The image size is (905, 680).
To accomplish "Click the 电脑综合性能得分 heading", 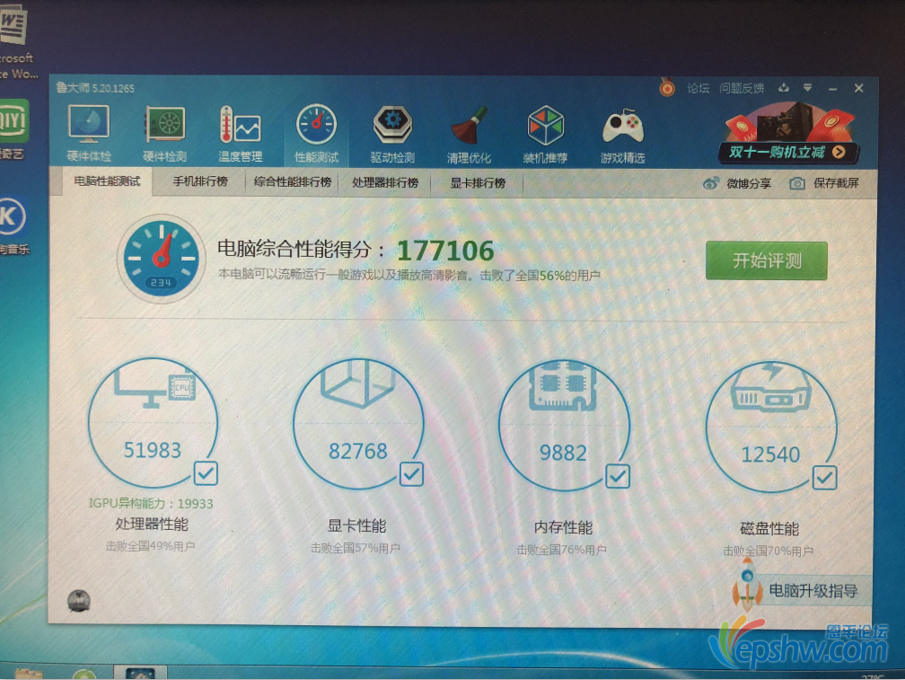I will pos(294,249).
